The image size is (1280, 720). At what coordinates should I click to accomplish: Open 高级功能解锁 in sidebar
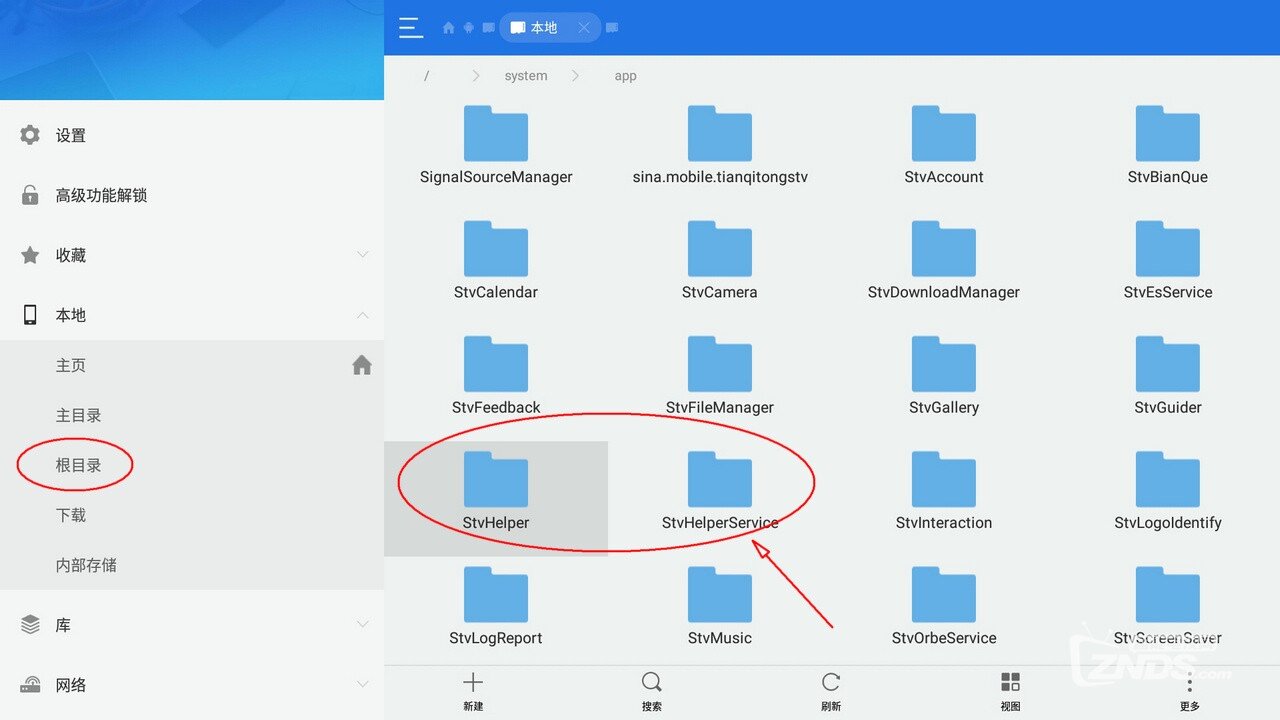192,195
